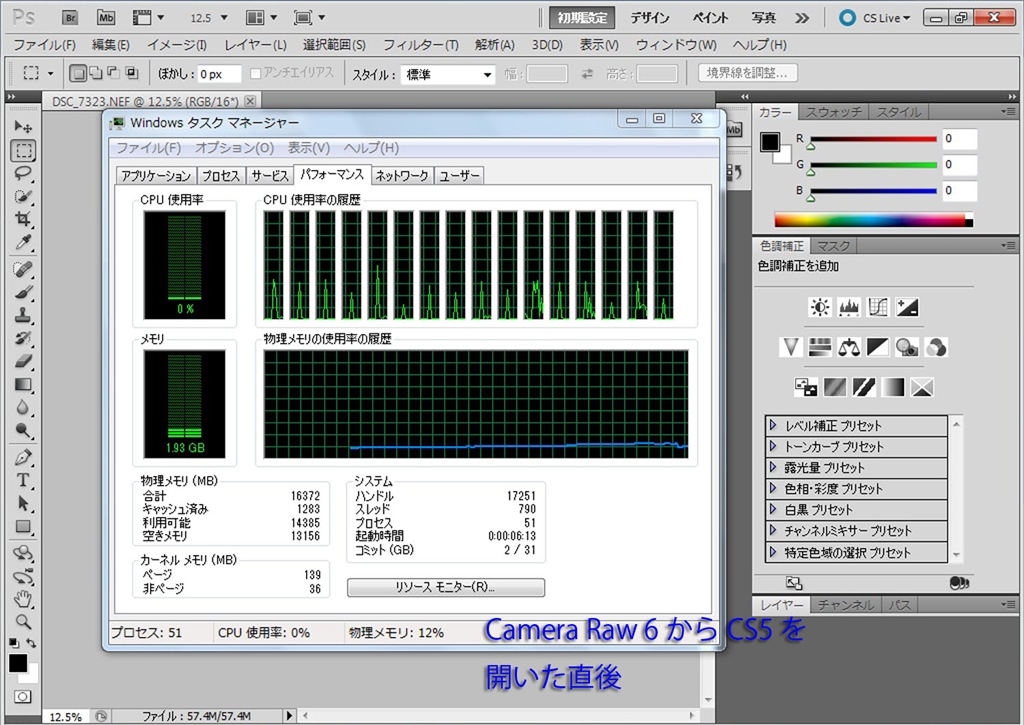Image resolution: width=1024 pixels, height=725 pixels.
Task: Expand the レベル補正 プリセット list
Action: point(773,426)
